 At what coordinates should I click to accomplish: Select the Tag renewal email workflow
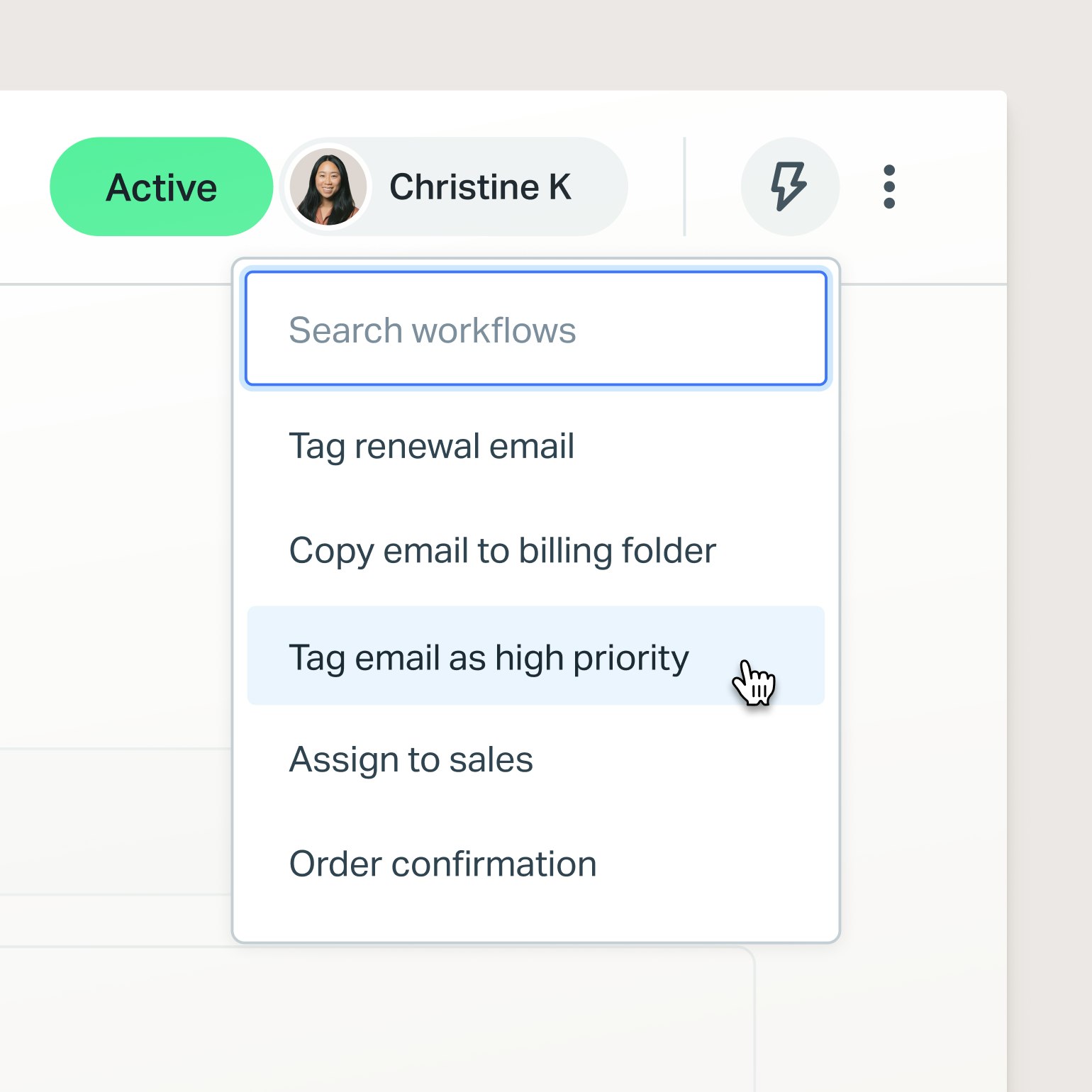click(431, 446)
